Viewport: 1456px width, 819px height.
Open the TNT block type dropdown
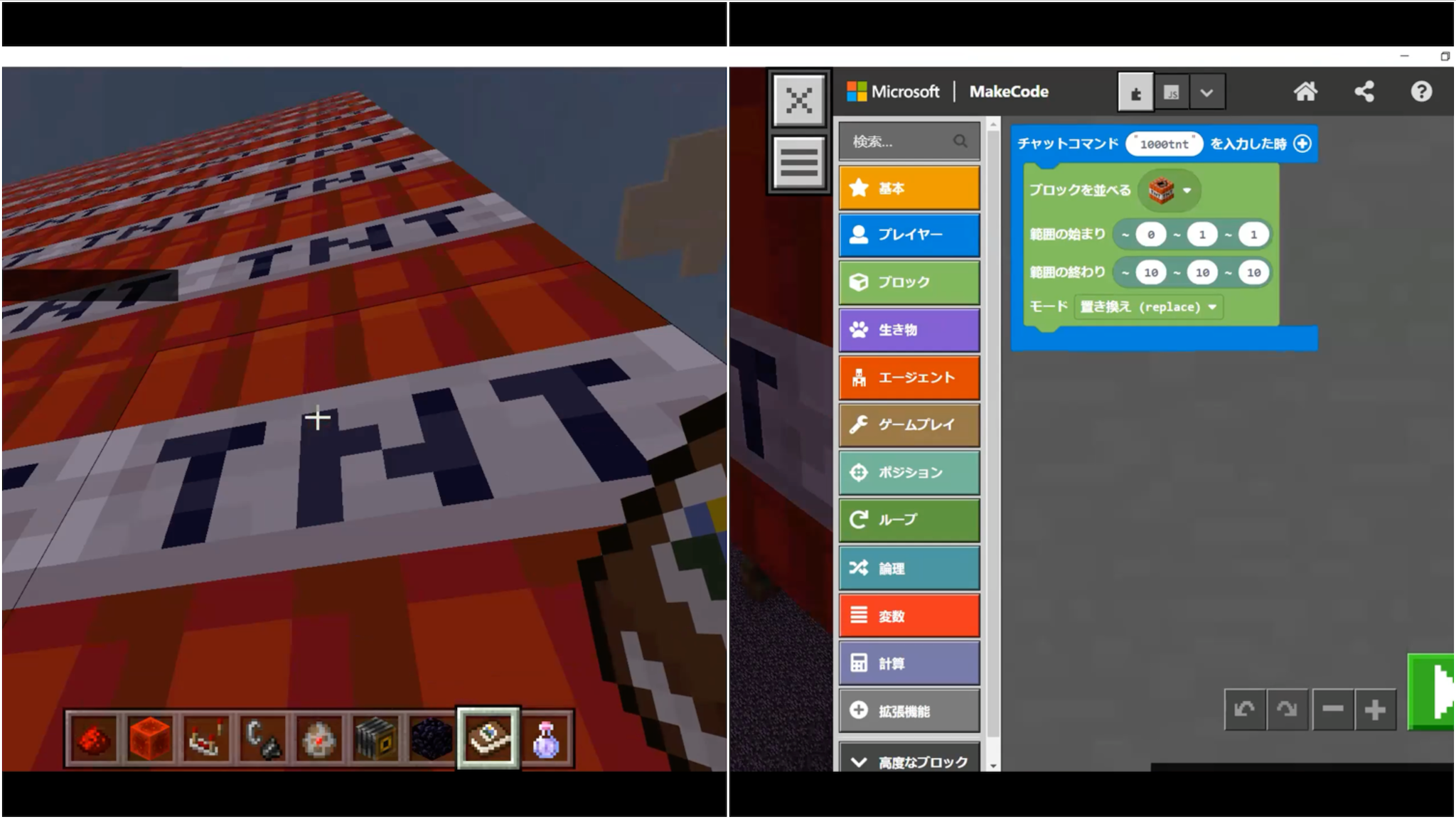[x=1169, y=191]
